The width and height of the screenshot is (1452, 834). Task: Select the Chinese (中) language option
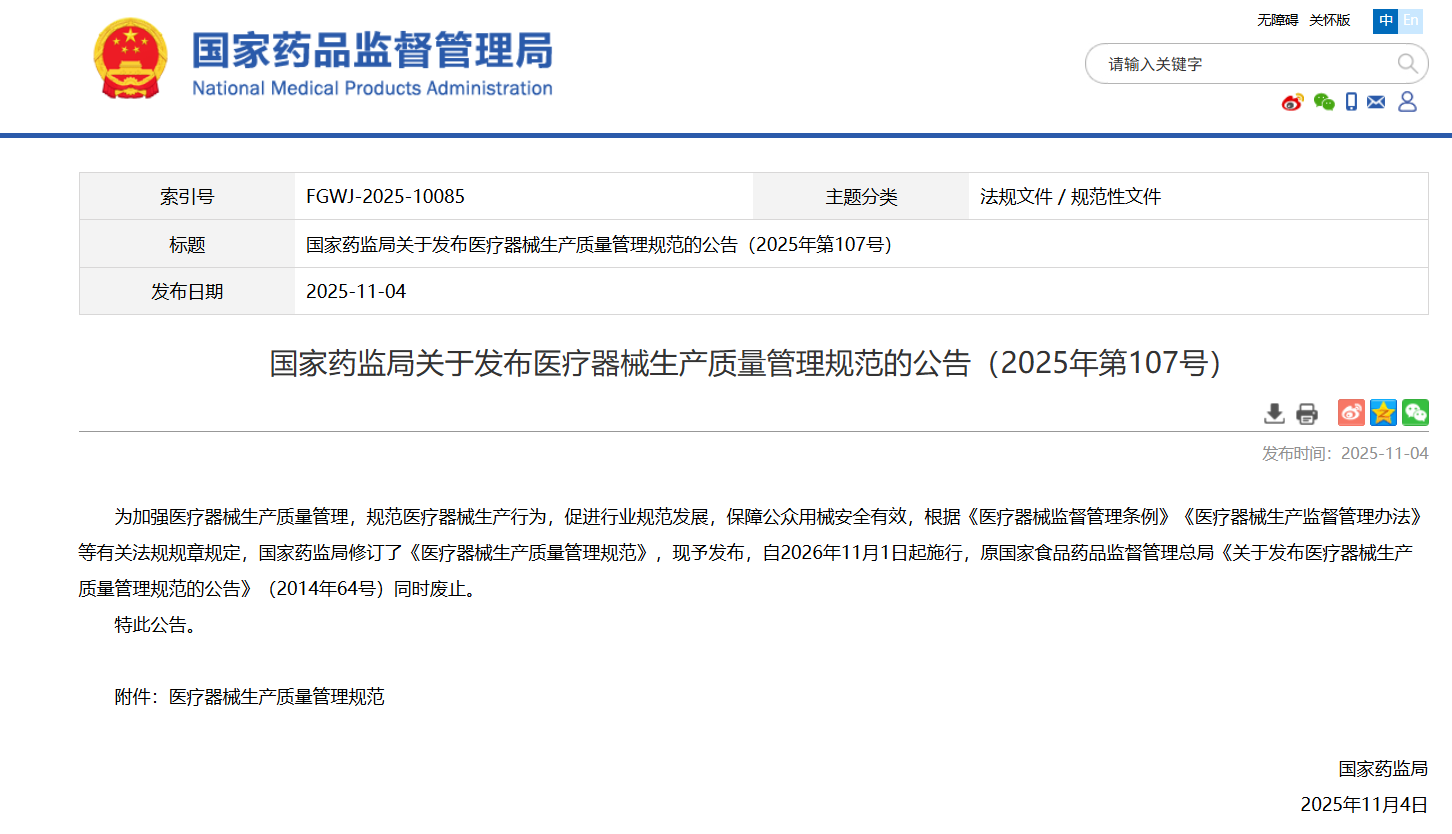tap(1385, 20)
